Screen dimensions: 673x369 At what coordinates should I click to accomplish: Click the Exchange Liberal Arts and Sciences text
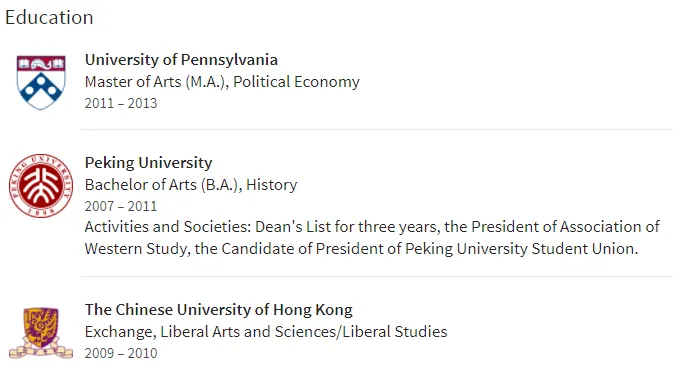tap(266, 332)
